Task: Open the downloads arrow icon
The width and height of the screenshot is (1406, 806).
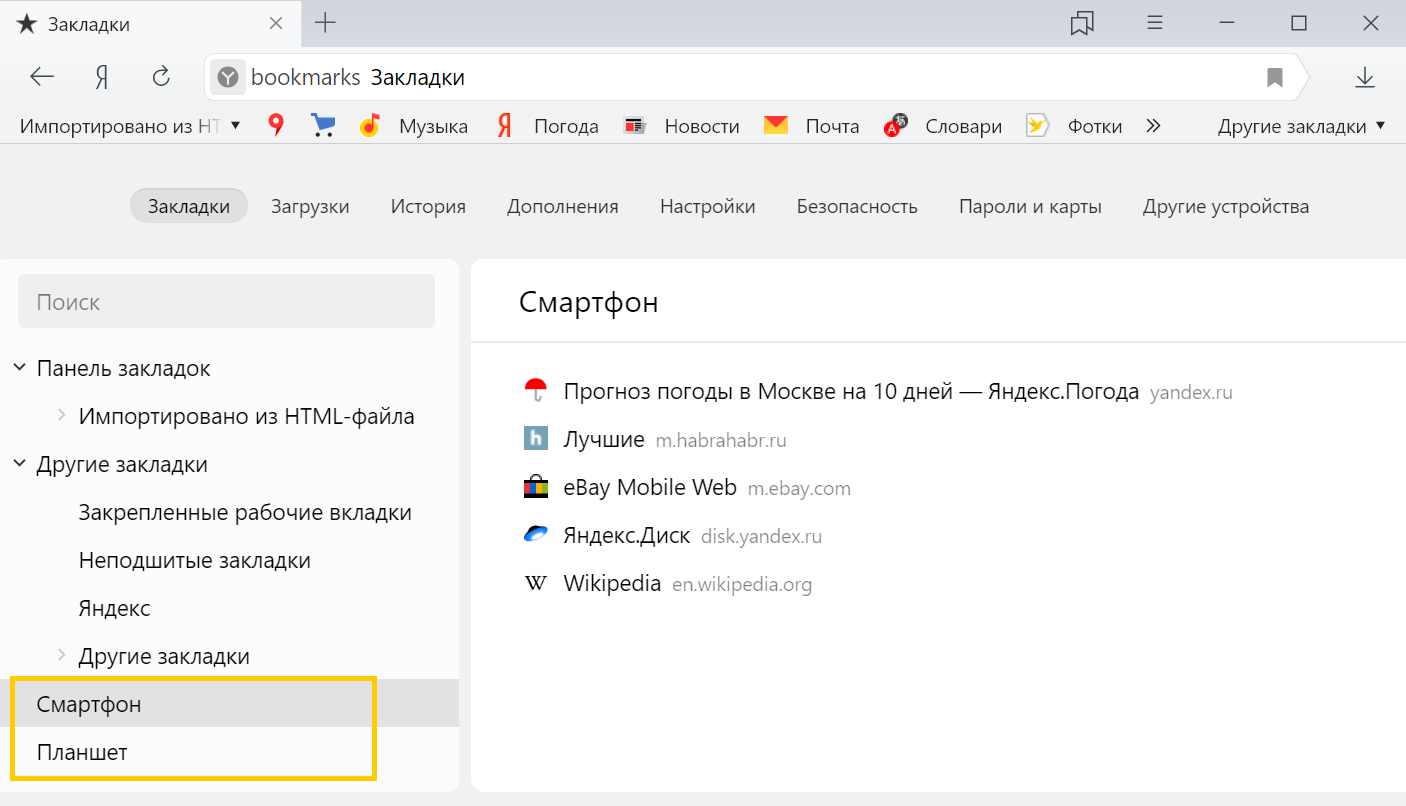Action: pos(1365,77)
